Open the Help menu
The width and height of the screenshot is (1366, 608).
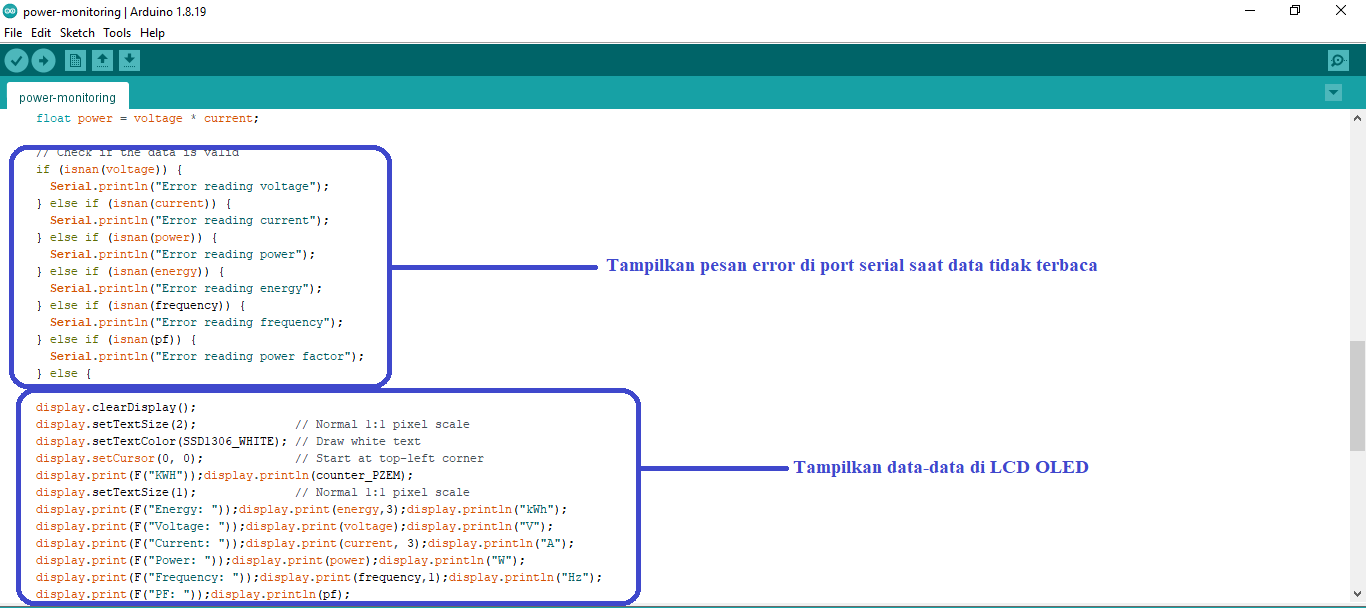[x=152, y=33]
